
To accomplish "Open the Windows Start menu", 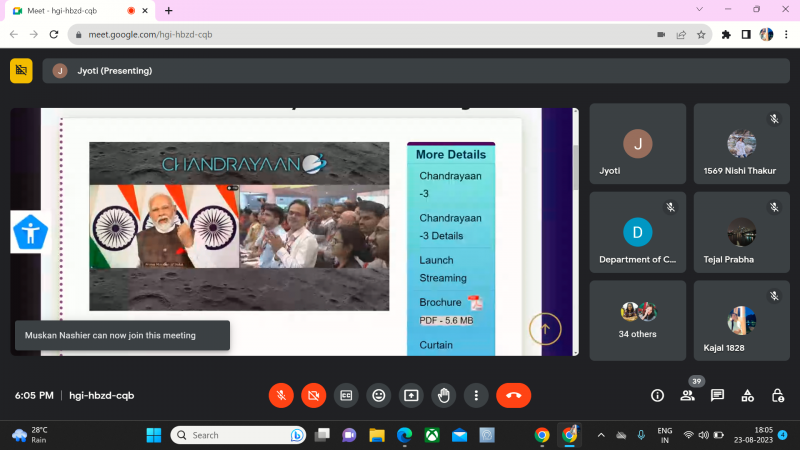I will click(154, 435).
